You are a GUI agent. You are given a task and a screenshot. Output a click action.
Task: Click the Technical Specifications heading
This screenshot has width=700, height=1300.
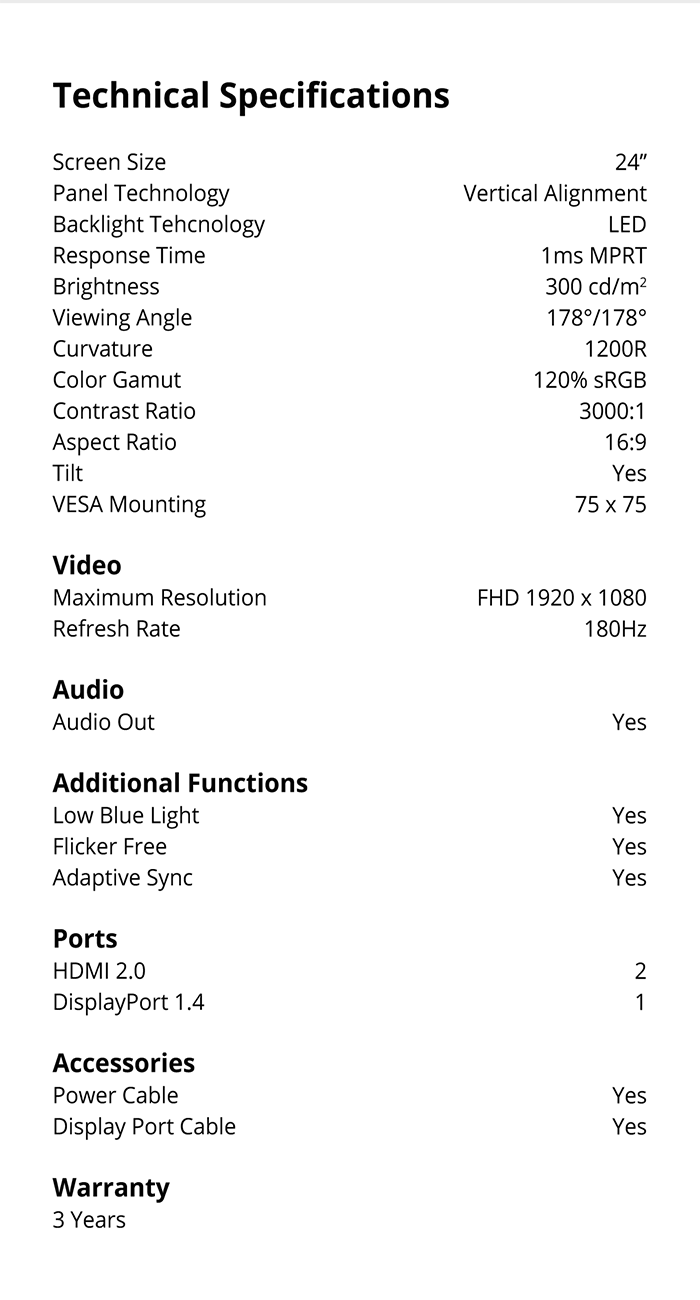point(251,96)
